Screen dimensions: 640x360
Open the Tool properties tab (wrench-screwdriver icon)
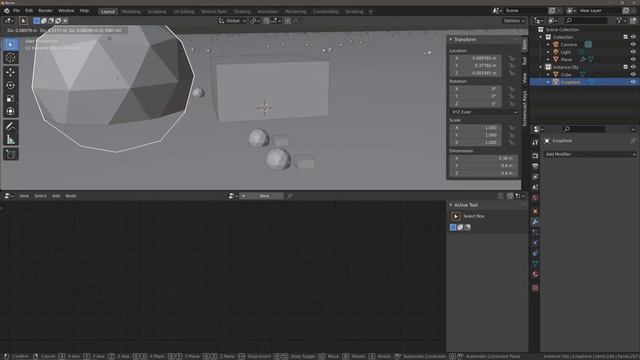535,142
